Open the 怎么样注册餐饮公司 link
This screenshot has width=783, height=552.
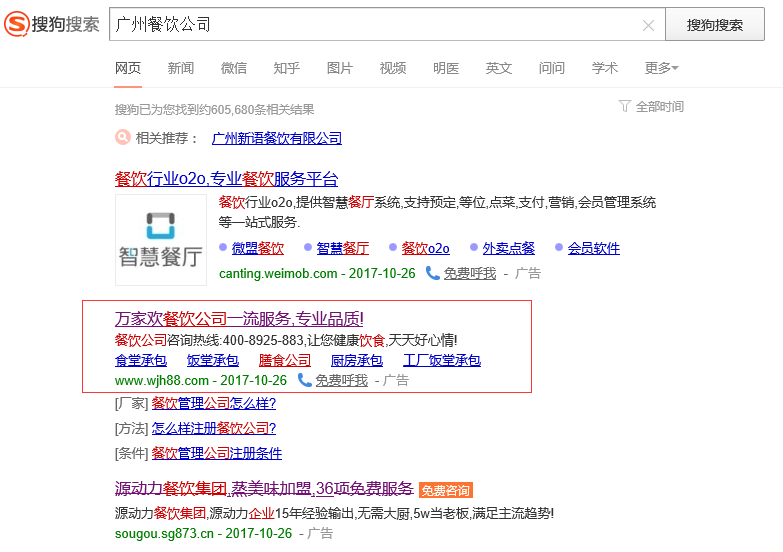(214, 428)
